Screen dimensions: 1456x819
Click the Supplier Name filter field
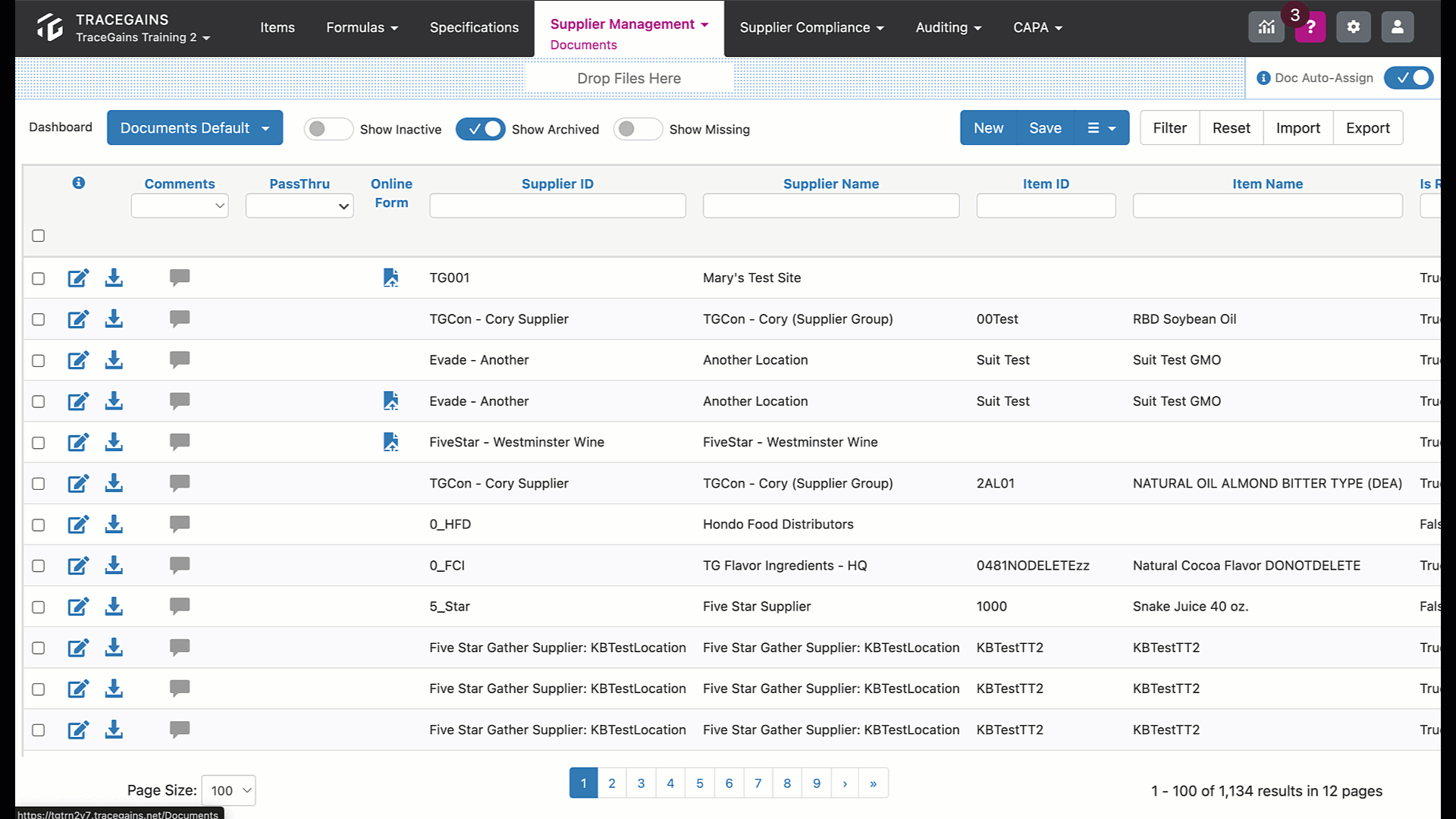[831, 206]
